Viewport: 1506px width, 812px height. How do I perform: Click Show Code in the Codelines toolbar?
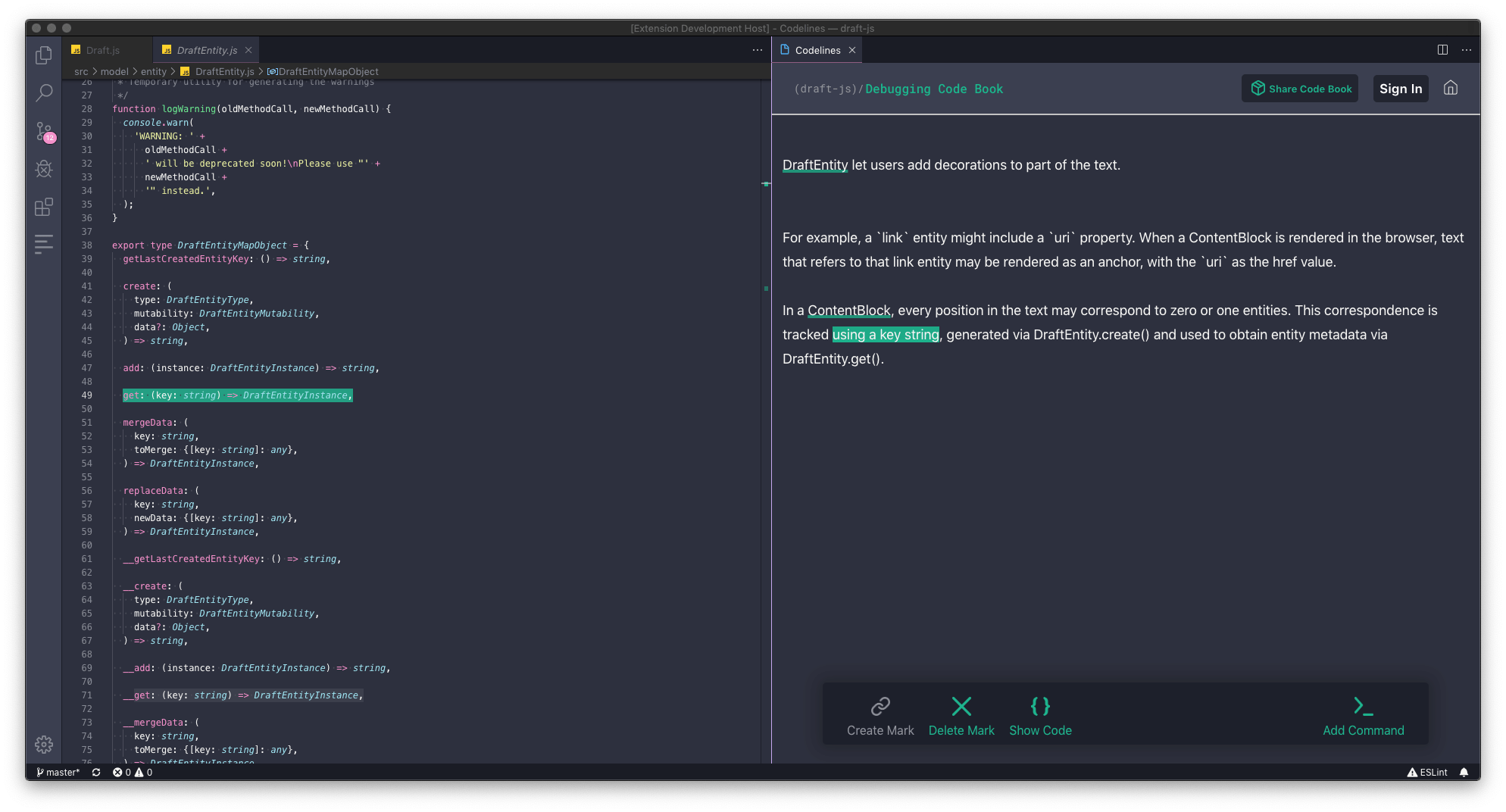[1040, 714]
